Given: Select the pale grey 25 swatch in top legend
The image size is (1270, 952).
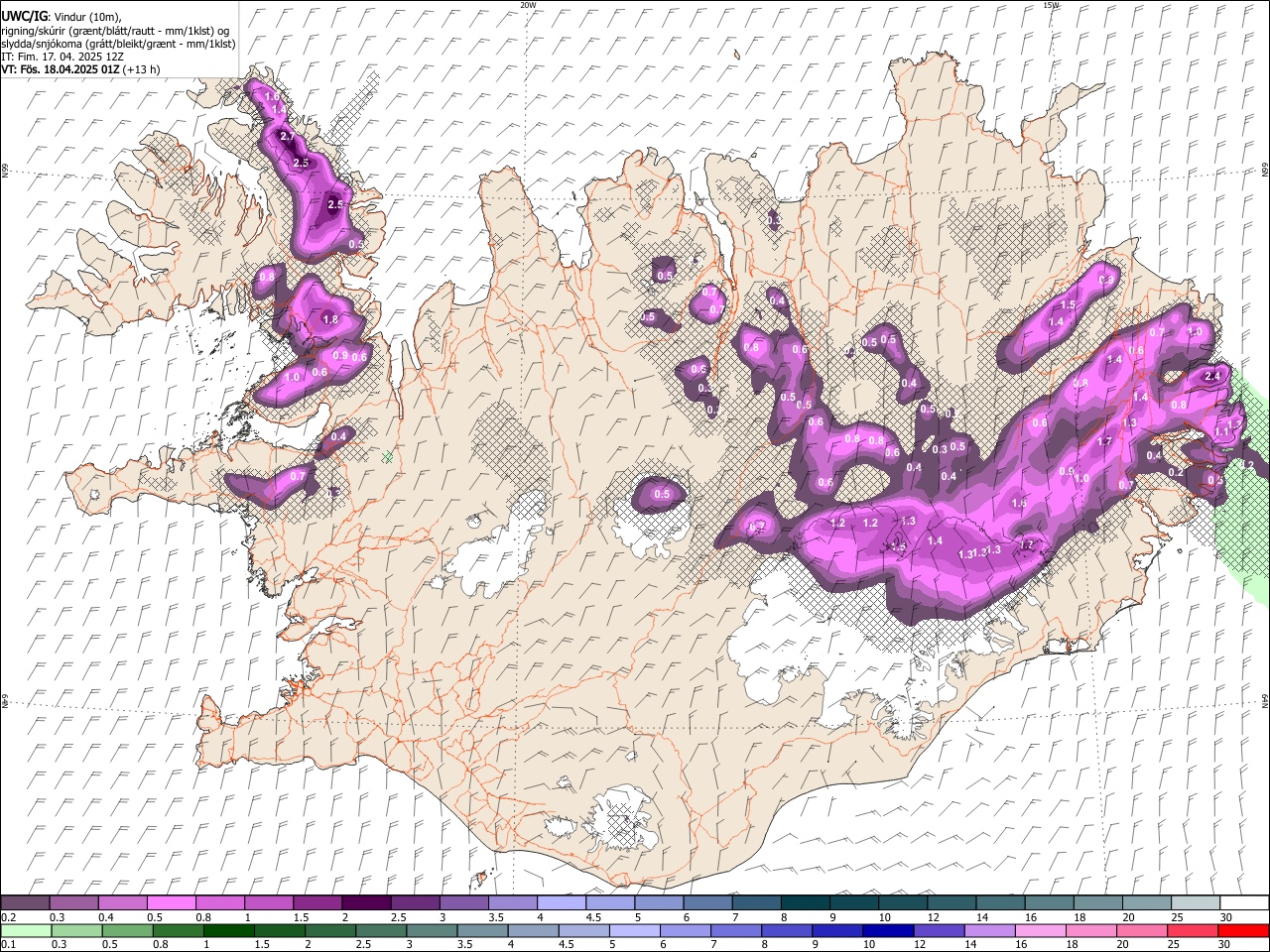Looking at the screenshot, I should point(1196,903).
